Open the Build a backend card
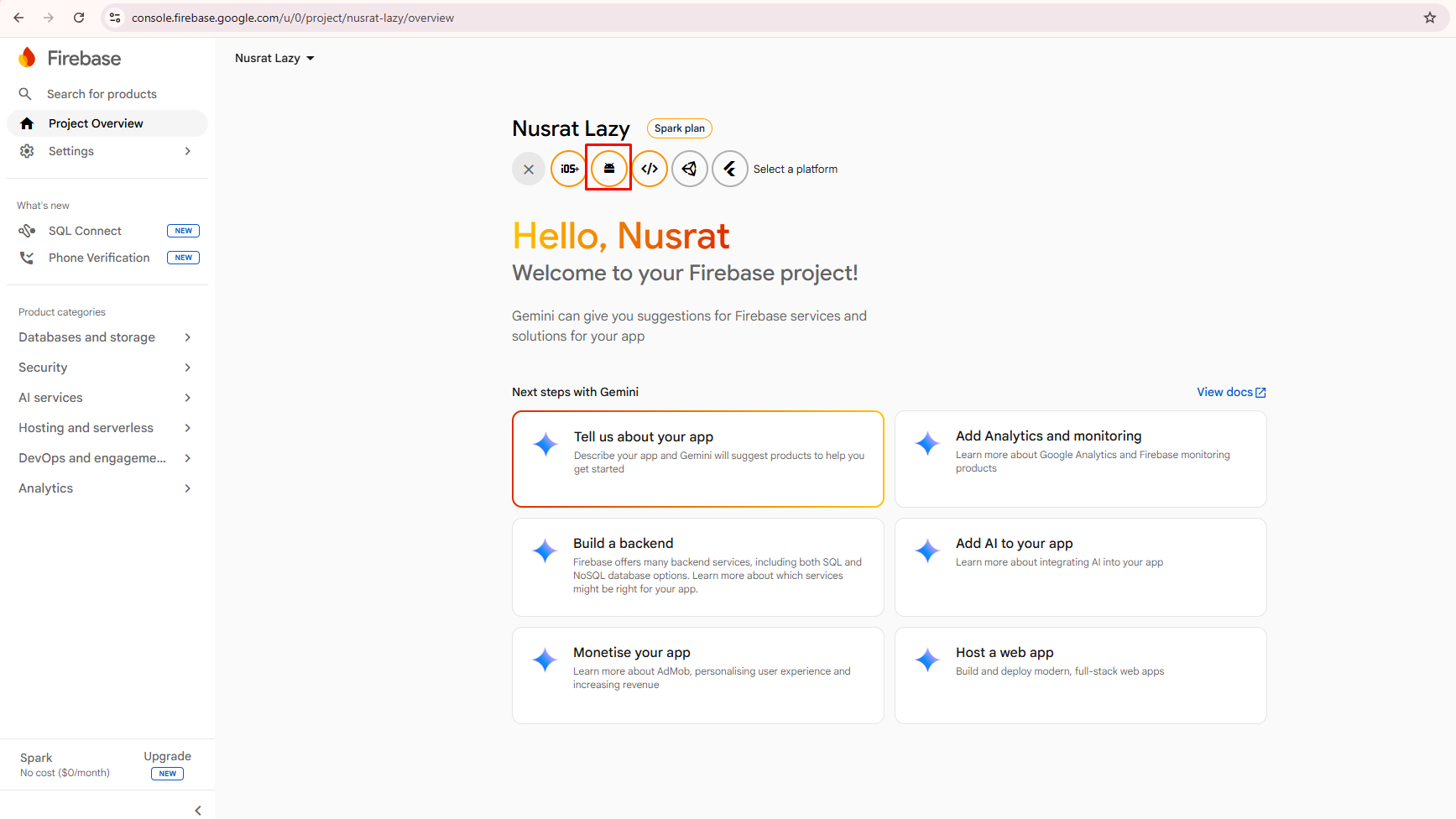The image size is (1456, 819). click(698, 567)
